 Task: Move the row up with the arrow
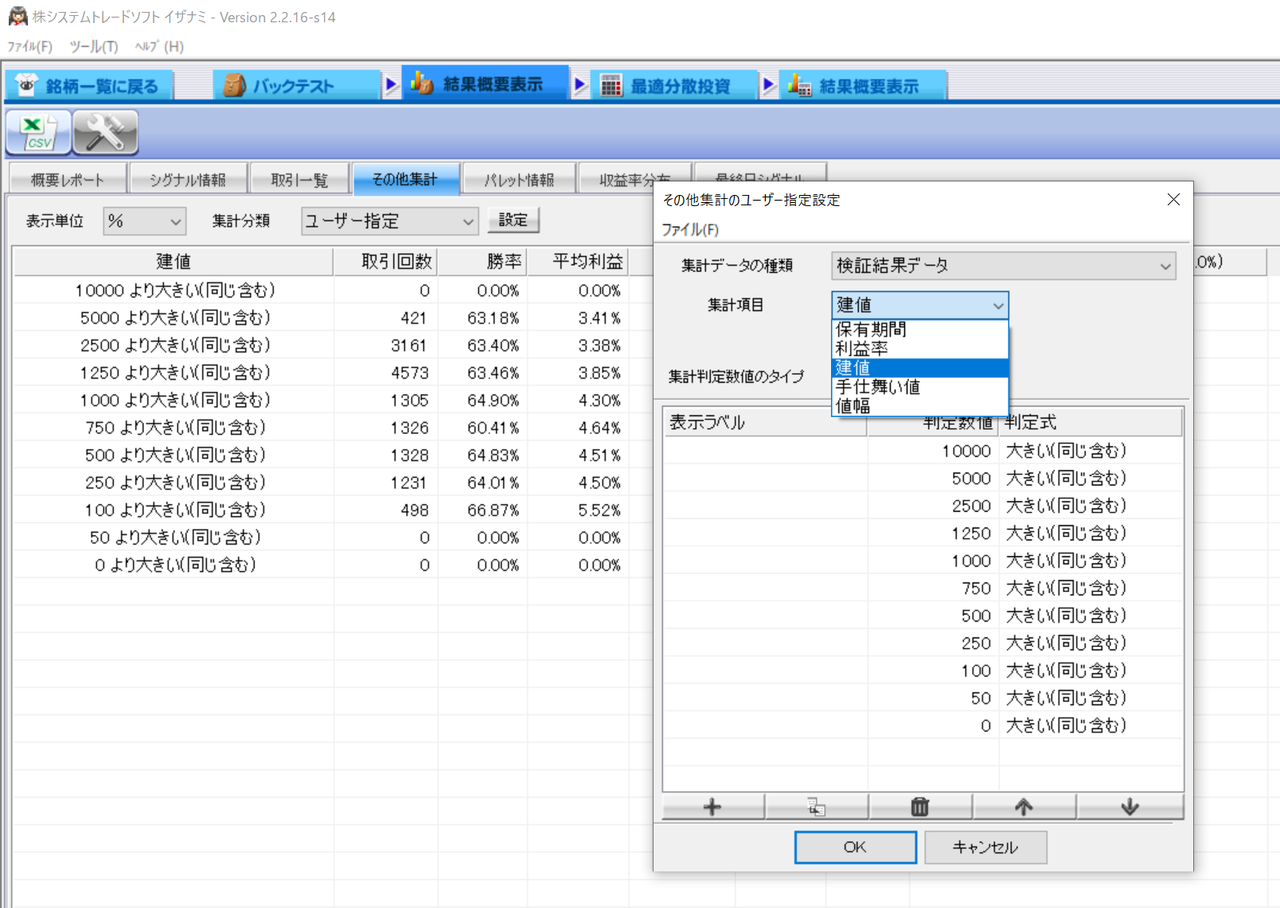1025,807
